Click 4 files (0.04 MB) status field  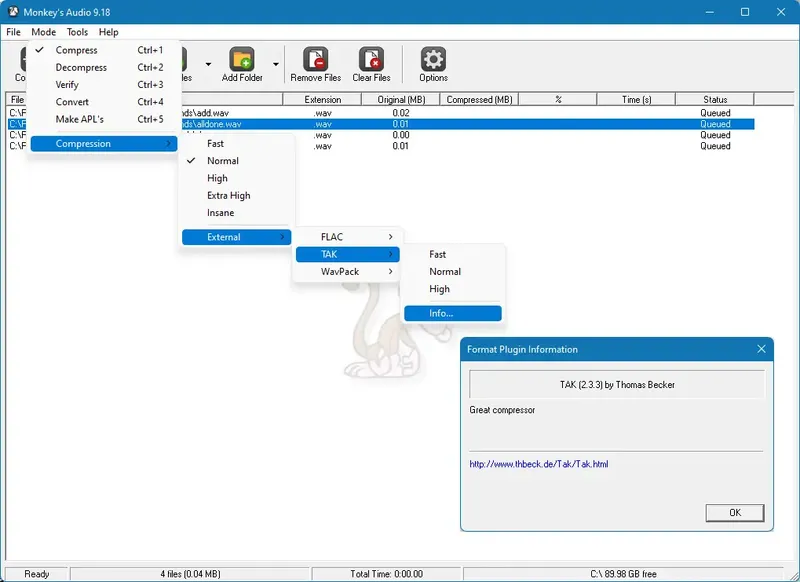[190, 574]
